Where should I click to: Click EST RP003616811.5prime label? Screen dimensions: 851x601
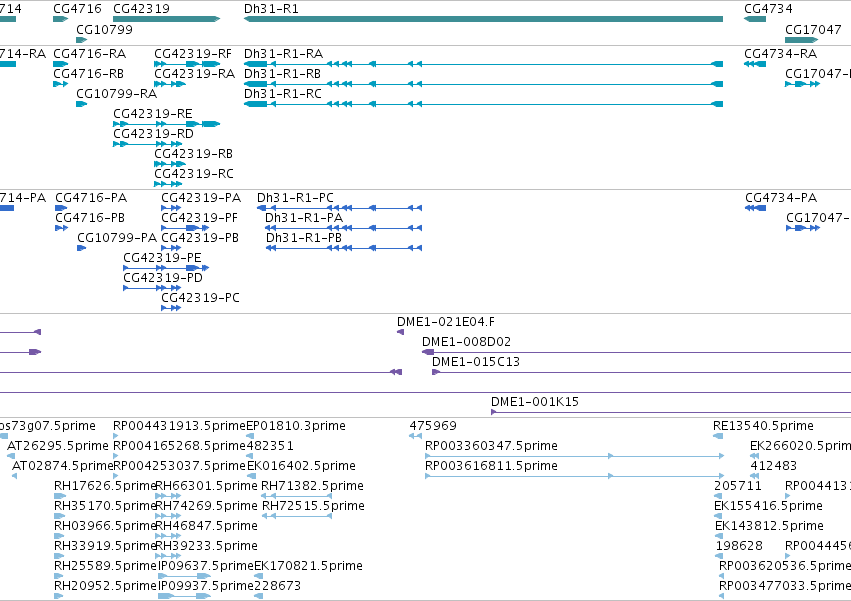(491, 466)
